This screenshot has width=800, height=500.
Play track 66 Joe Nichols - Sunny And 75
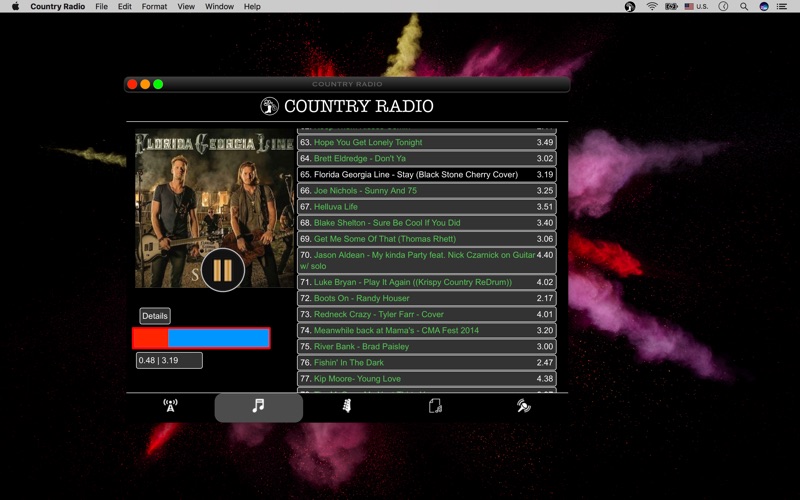427,190
